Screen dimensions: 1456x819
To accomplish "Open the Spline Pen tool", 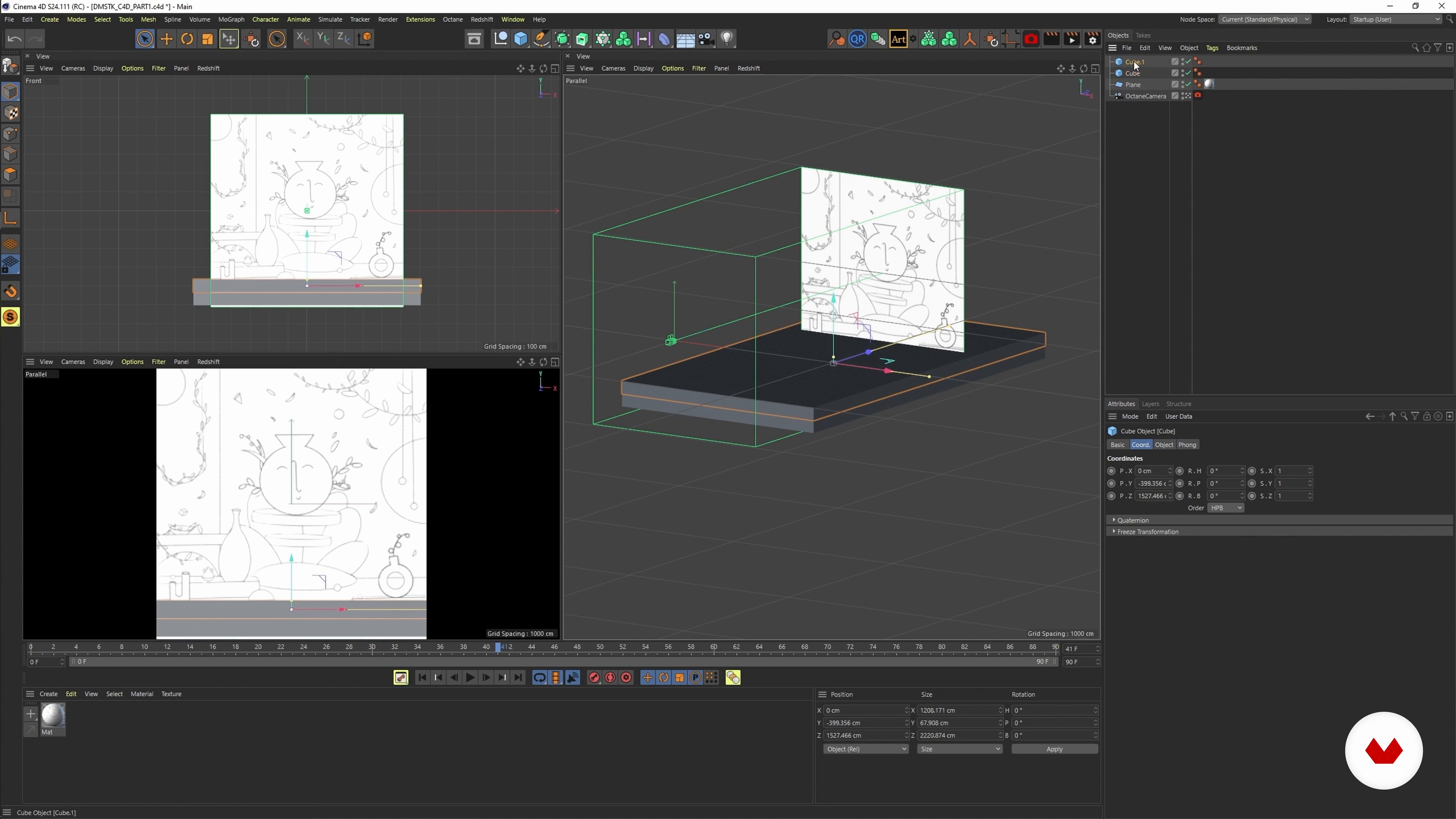I will pos(541,39).
